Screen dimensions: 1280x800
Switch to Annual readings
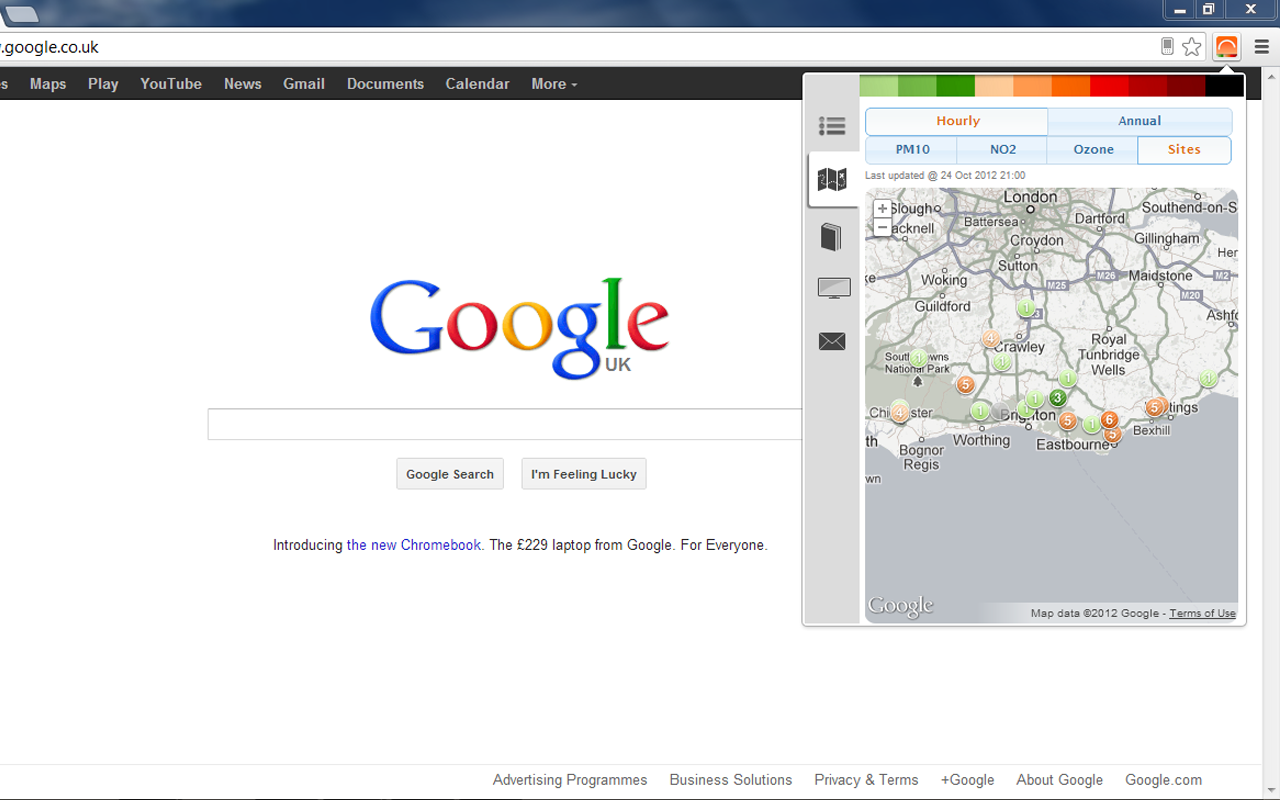click(x=1140, y=121)
